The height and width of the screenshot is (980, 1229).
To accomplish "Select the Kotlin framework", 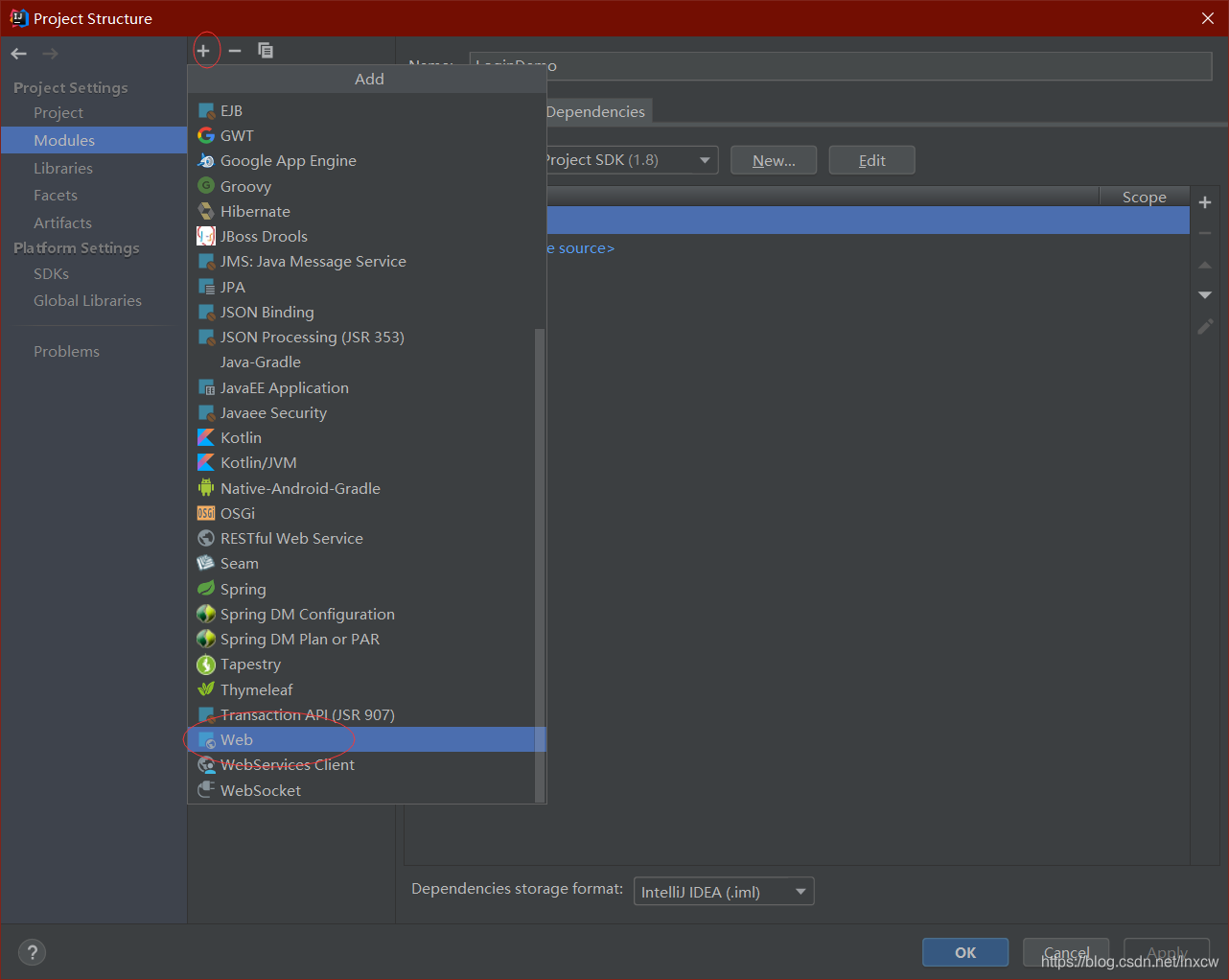I will [x=366, y=437].
